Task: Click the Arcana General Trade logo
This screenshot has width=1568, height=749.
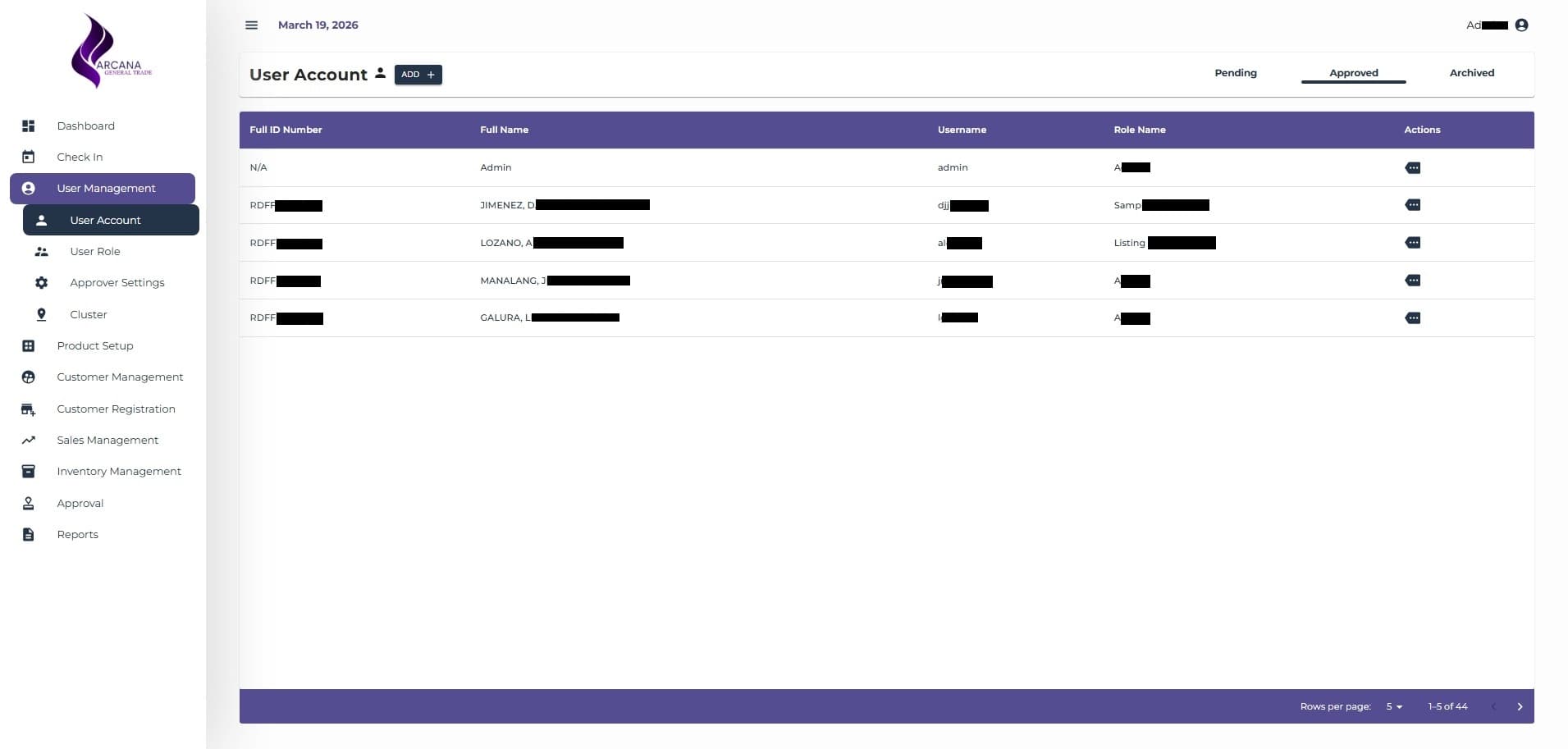Action: [x=111, y=51]
